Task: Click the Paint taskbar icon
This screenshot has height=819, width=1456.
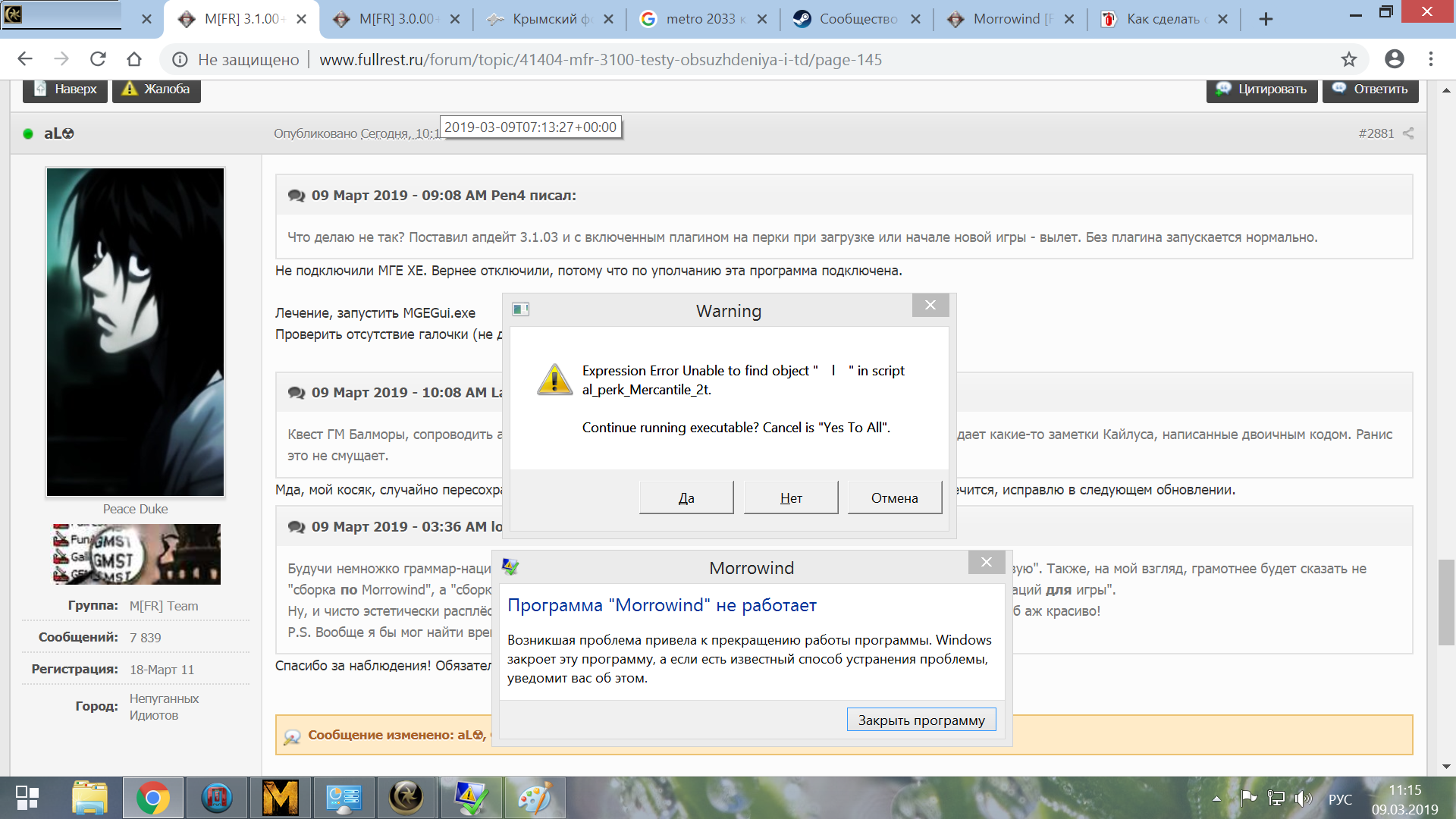Action: [x=534, y=798]
